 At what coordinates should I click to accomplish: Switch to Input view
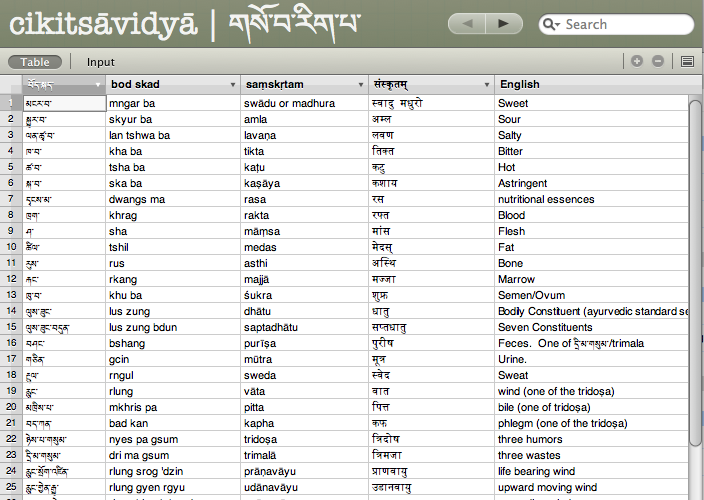[x=101, y=62]
